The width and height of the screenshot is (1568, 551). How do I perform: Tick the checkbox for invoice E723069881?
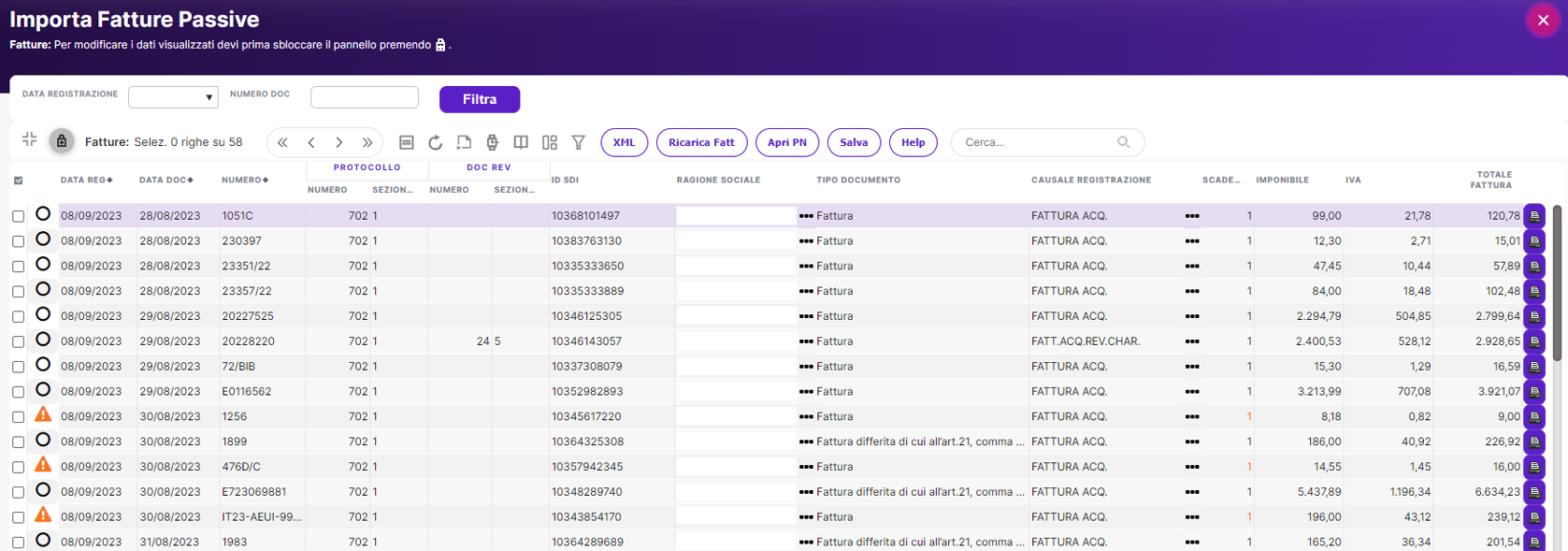tap(19, 492)
